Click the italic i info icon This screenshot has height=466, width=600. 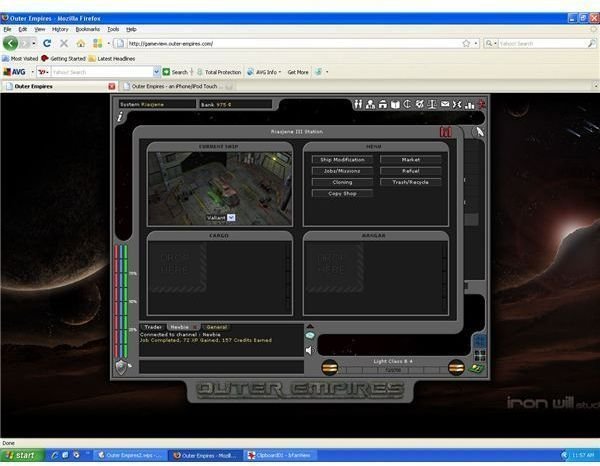click(120, 117)
